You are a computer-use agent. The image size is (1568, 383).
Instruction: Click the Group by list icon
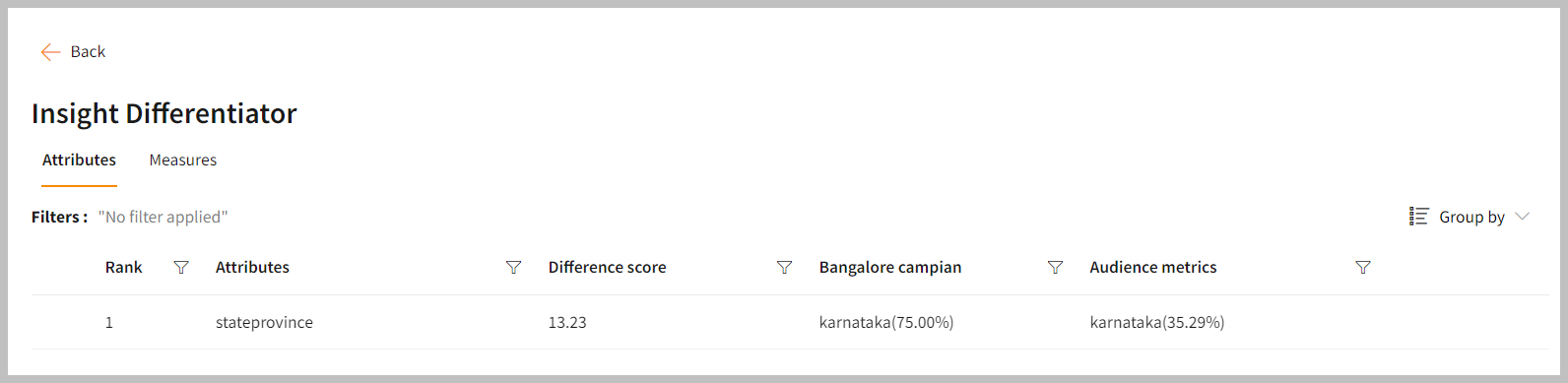point(1418,217)
